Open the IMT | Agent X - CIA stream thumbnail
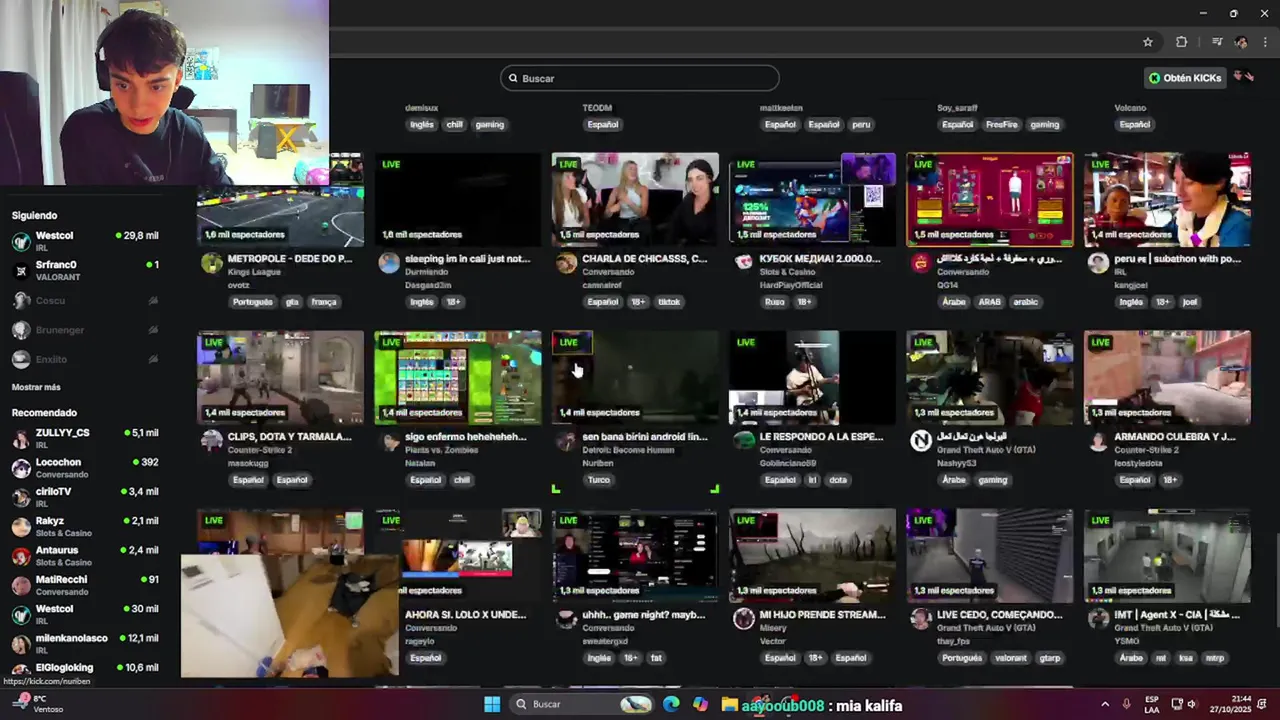The image size is (1280, 720). (x=1167, y=556)
